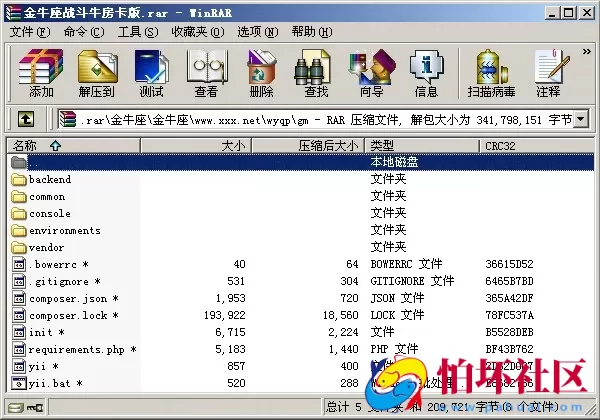Click packed size 18,560 cell

coord(341,315)
